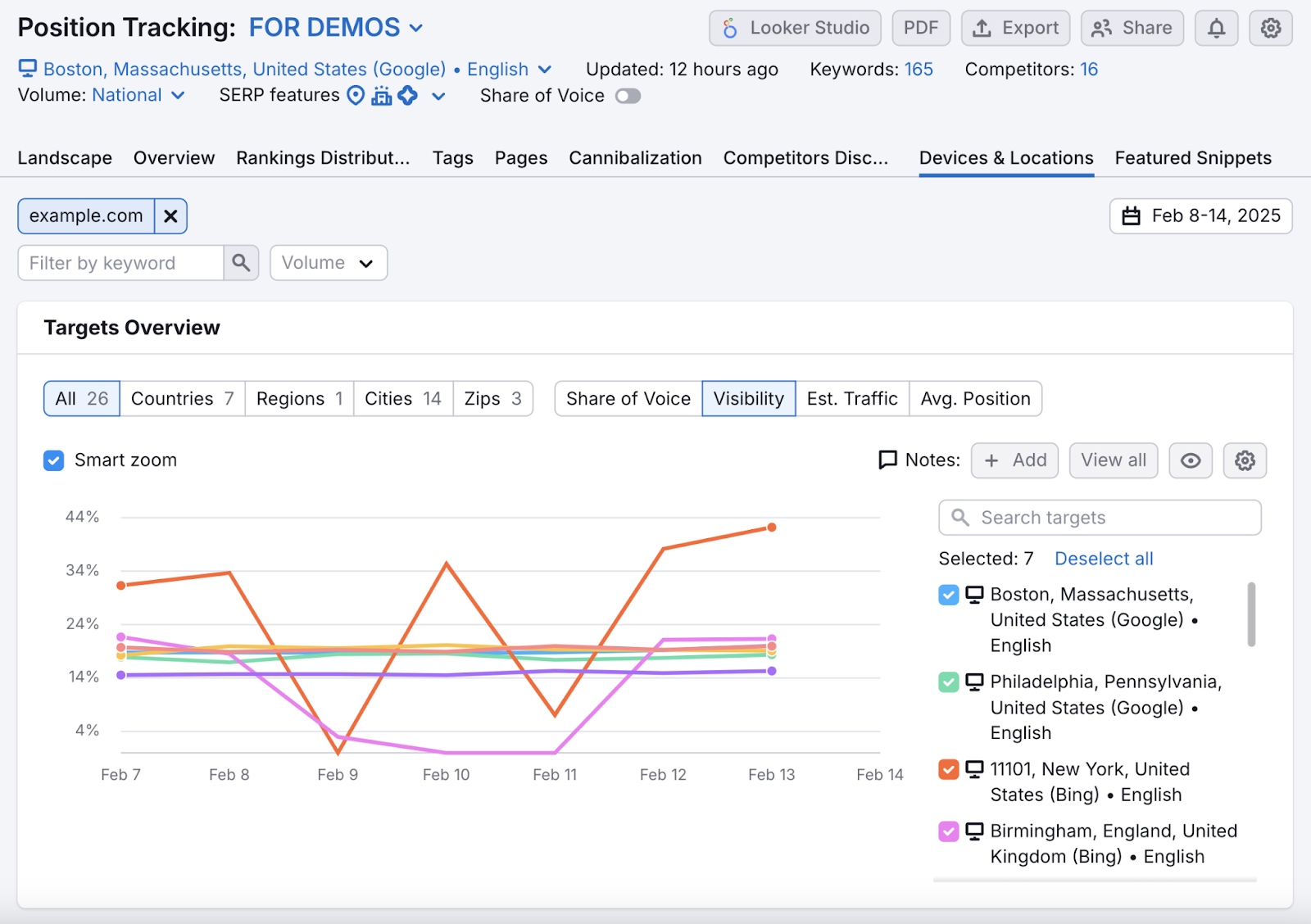The image size is (1311, 924).
Task: Uncheck the Smart zoom checkbox
Action: point(53,460)
